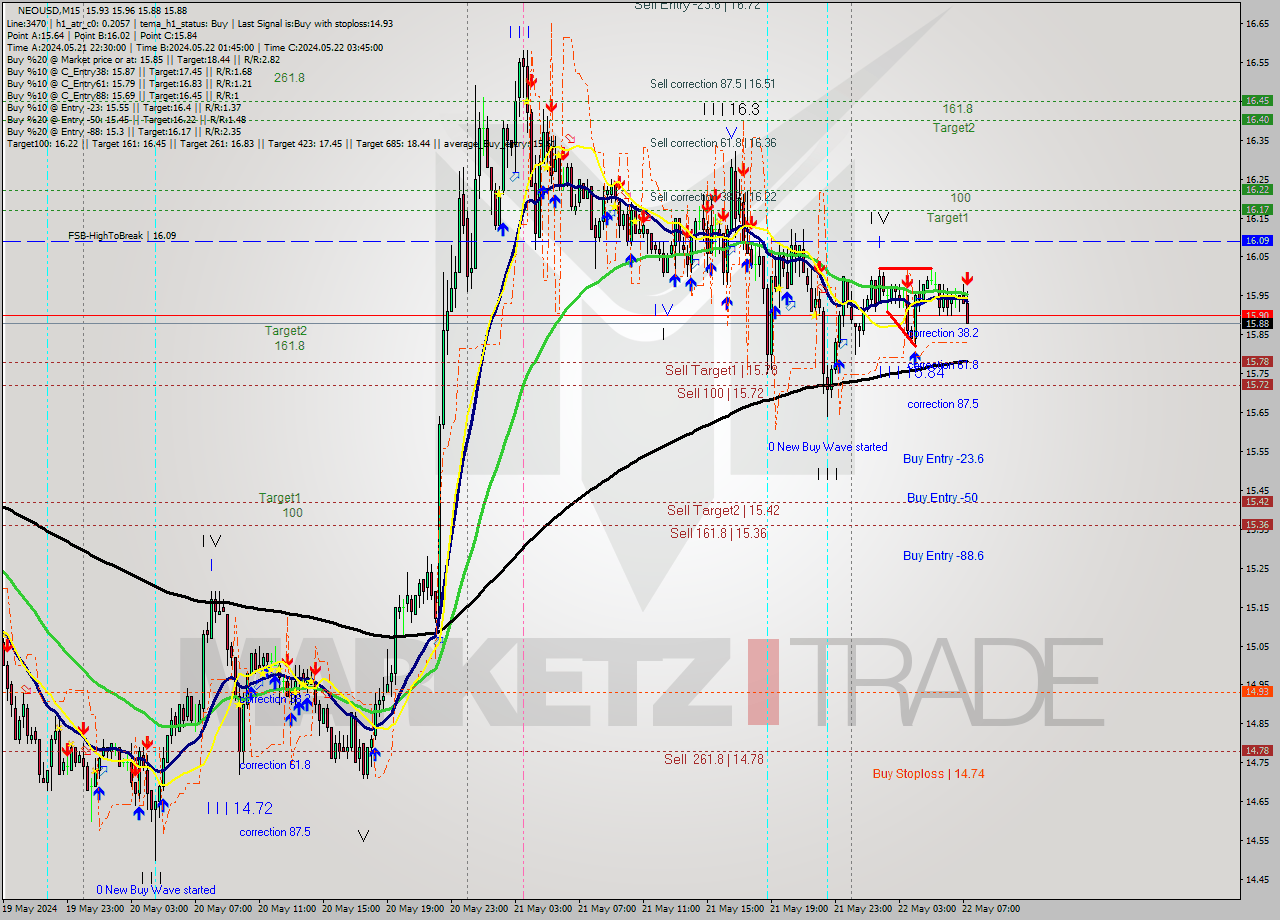
Task: Select the FSB-HighToBreak | 16.09 label
Action: (x=122, y=236)
